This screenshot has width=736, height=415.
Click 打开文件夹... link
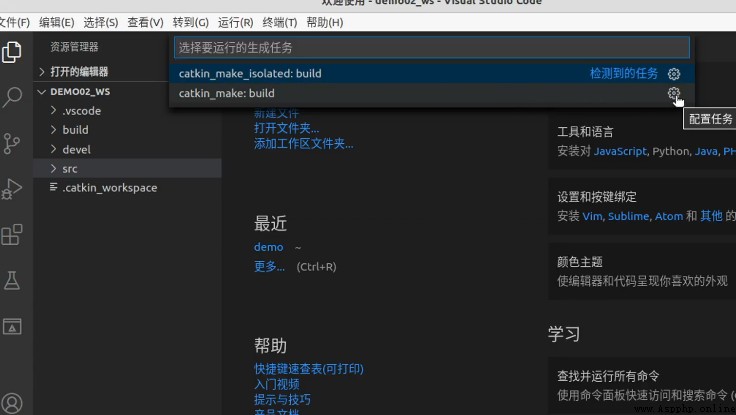pyautogui.click(x=286, y=128)
